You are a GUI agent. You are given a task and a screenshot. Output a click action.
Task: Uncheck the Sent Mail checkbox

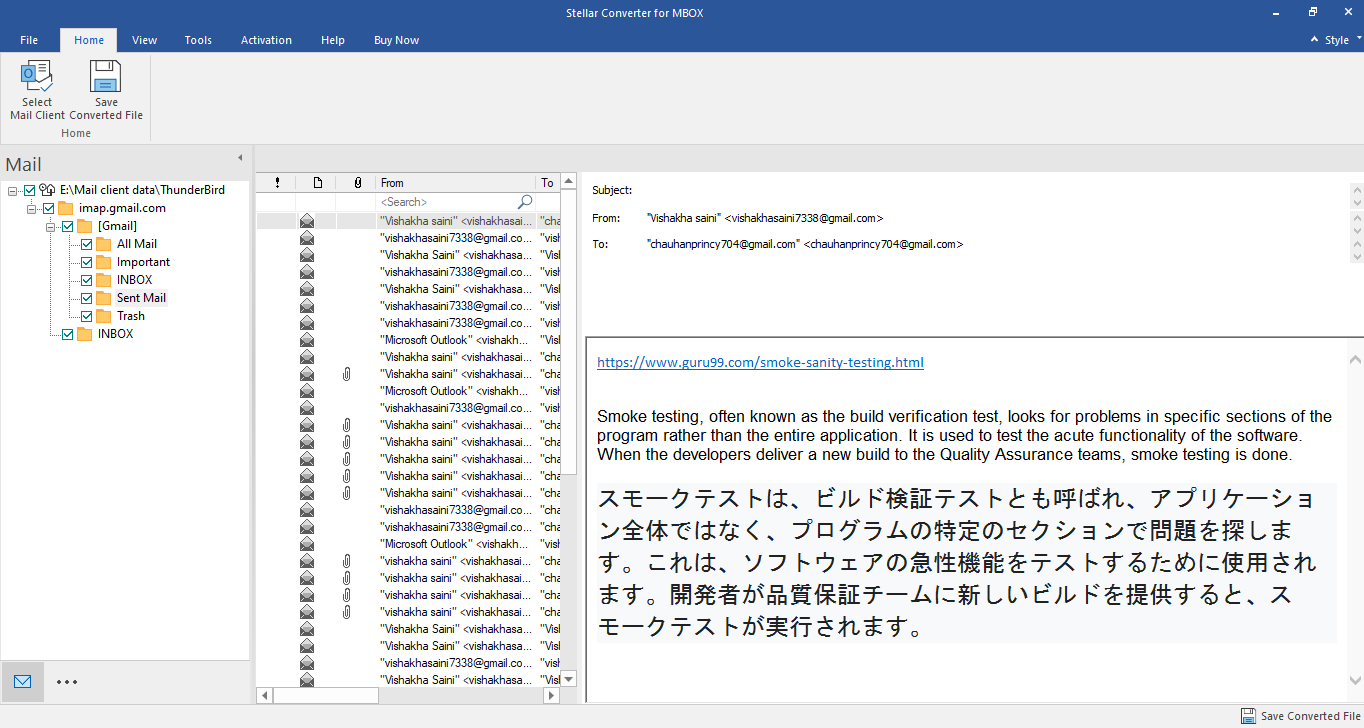86,298
